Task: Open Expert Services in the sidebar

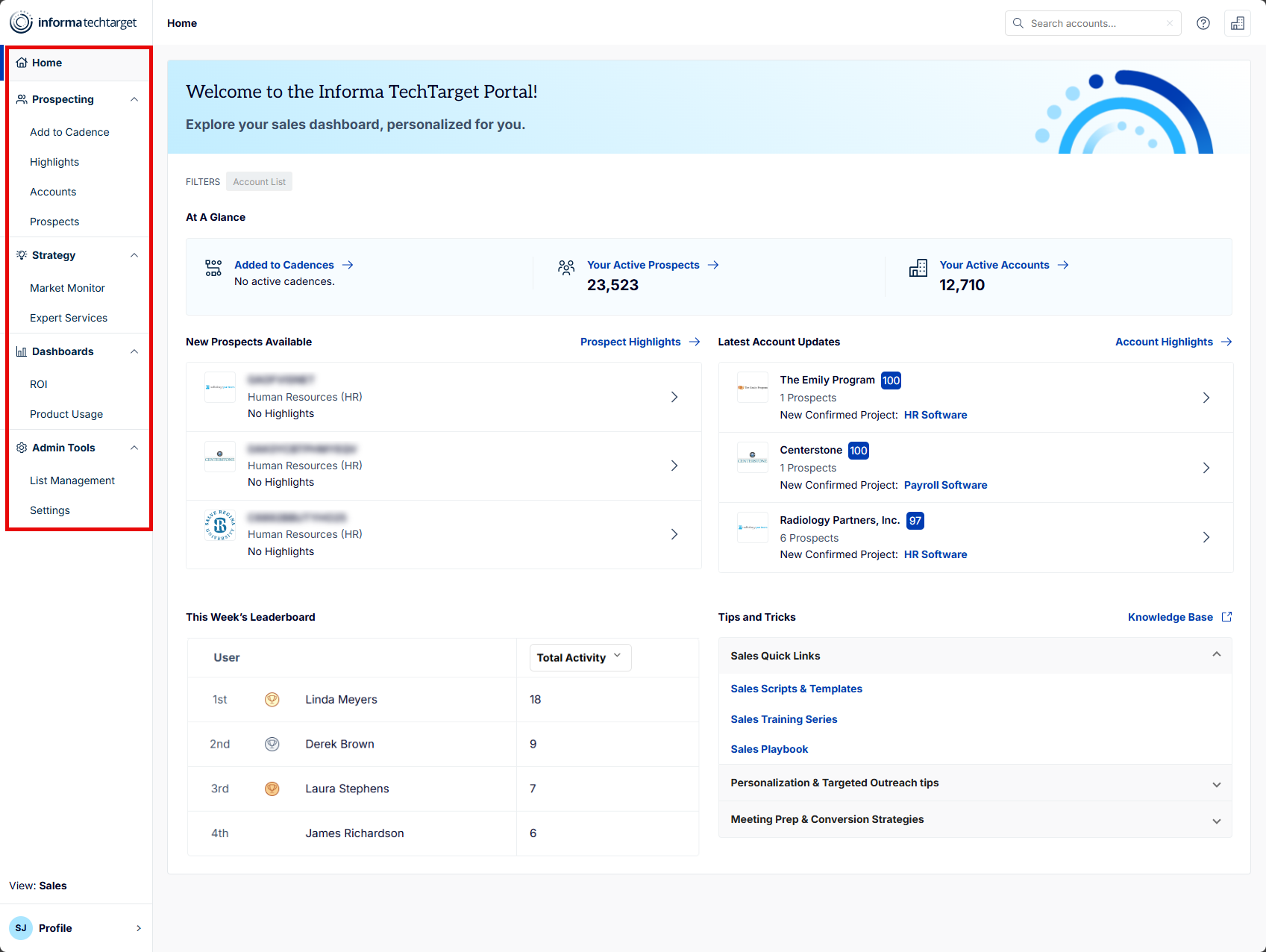Action: pos(69,318)
